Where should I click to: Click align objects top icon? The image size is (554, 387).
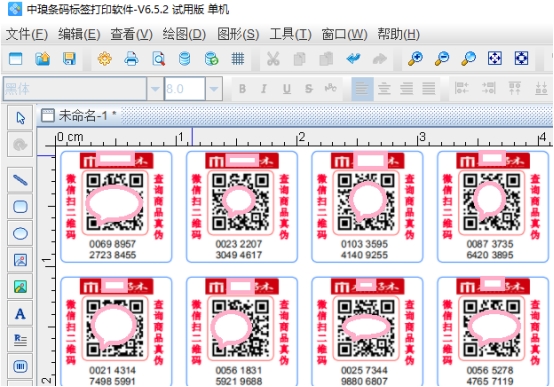(515, 88)
